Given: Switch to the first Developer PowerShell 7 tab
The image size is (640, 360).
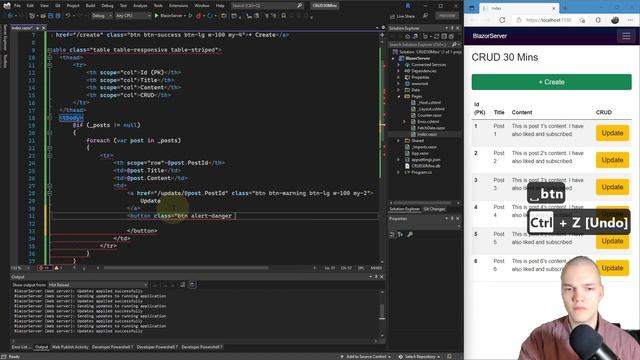Looking at the screenshot, I should click(x=112, y=347).
